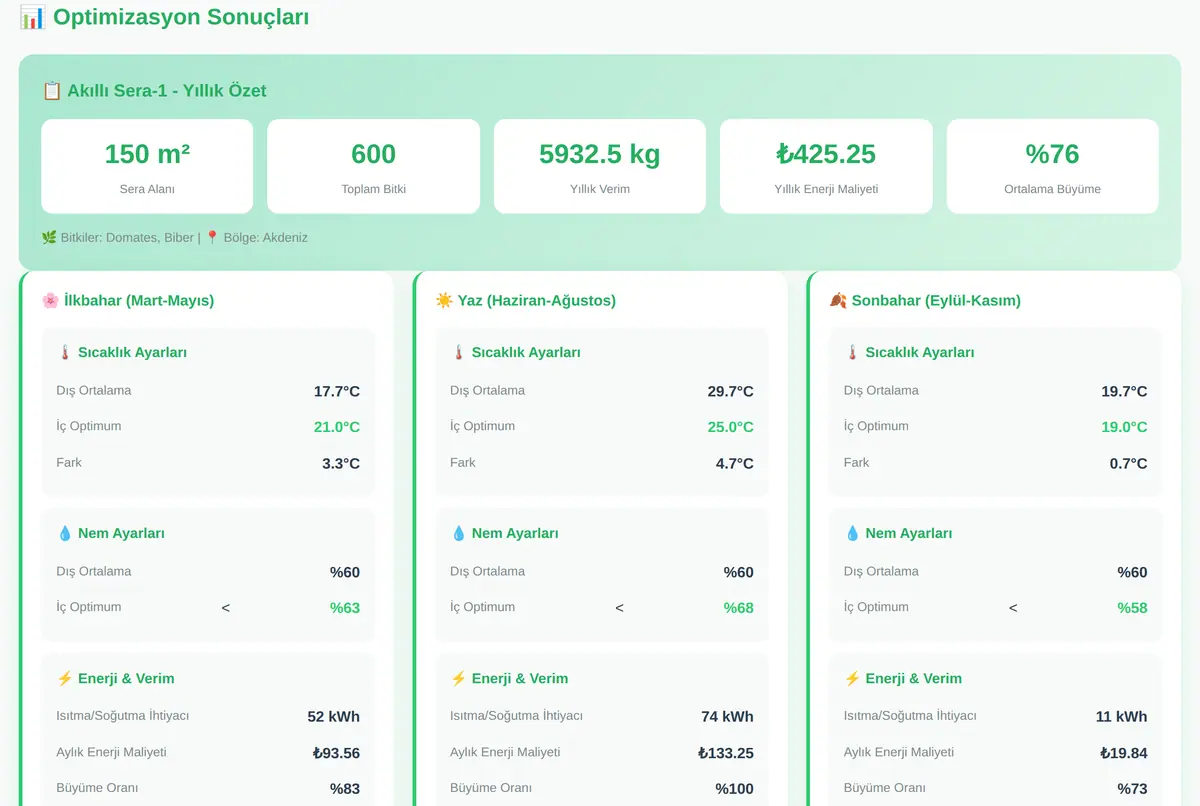Click the lightning icon in Yaz Enerji & Verim
Image resolution: width=1200 pixels, height=806 pixels.
tap(459, 678)
